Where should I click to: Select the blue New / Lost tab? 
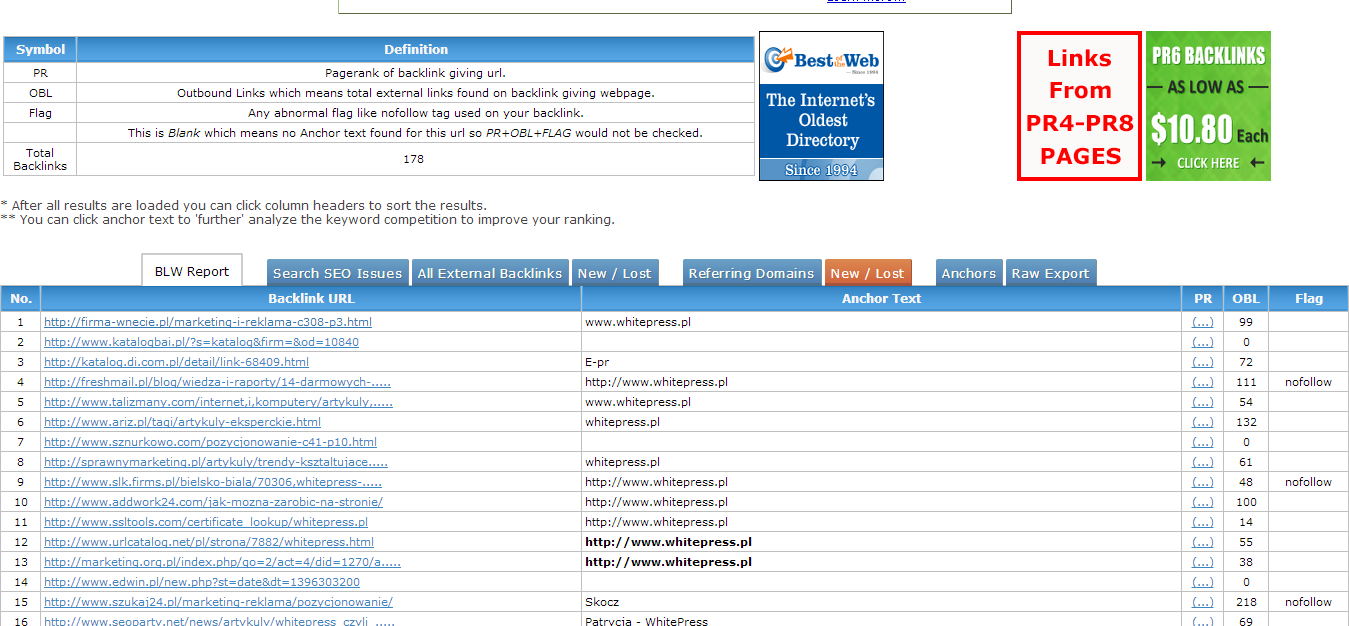(x=614, y=273)
